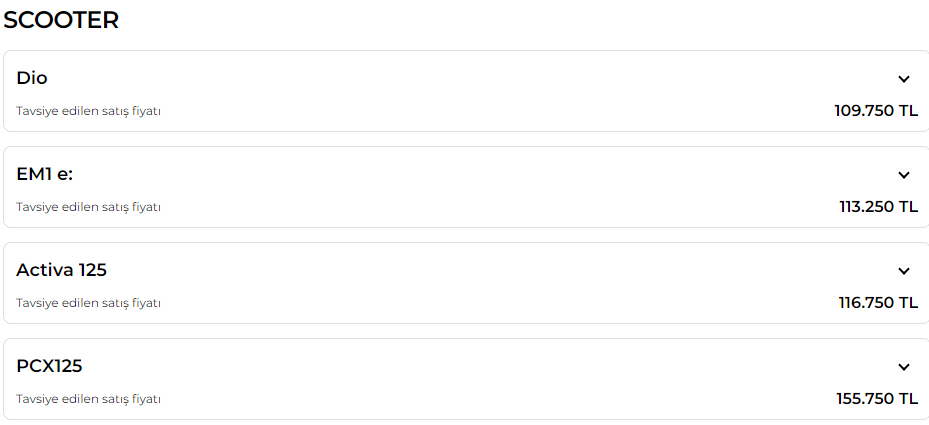Expand the EM1 e: chevron arrow
Image resolution: width=929 pixels, height=425 pixels.
pos(904,175)
